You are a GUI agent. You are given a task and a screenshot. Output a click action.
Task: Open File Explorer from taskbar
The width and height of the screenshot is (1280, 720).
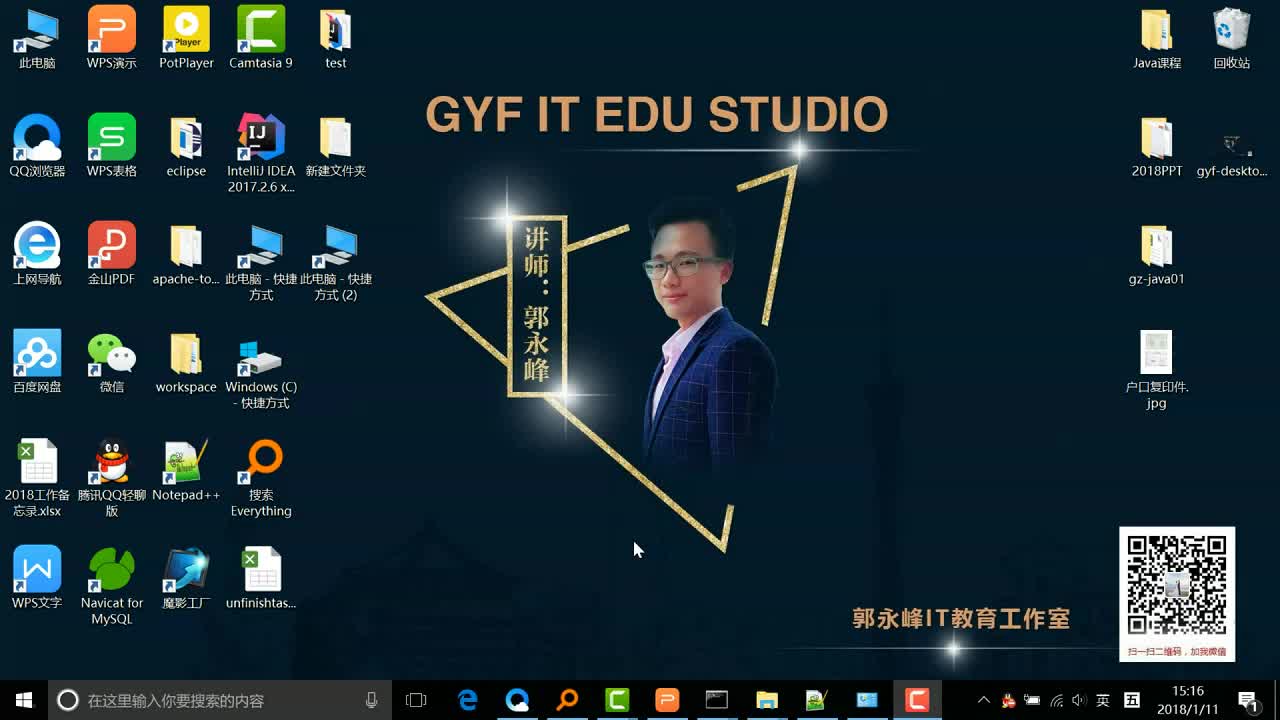point(767,700)
